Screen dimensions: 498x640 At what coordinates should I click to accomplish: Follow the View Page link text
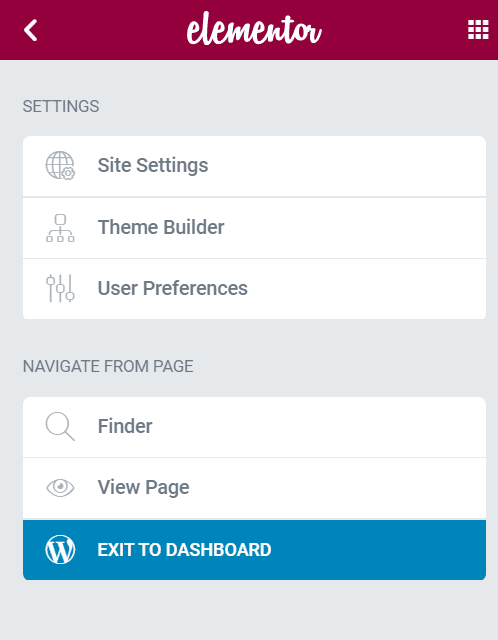coord(143,487)
